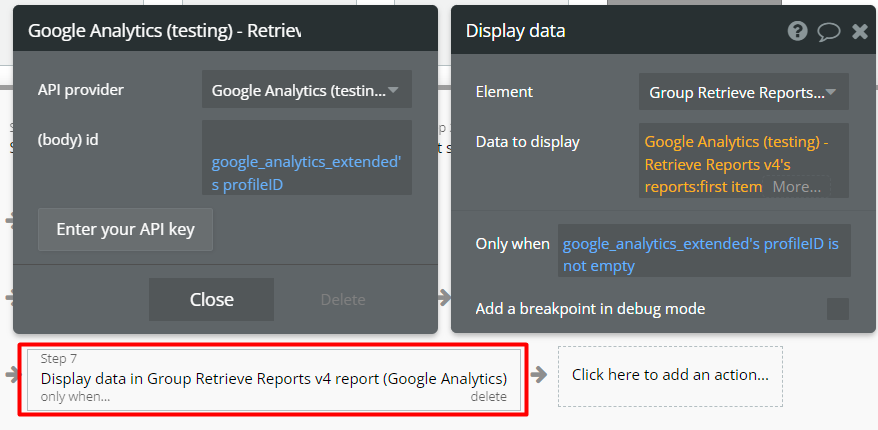This screenshot has height=430, width=878.
Task: Enable breakpoint in debug mode checkbox
Action: (838, 309)
